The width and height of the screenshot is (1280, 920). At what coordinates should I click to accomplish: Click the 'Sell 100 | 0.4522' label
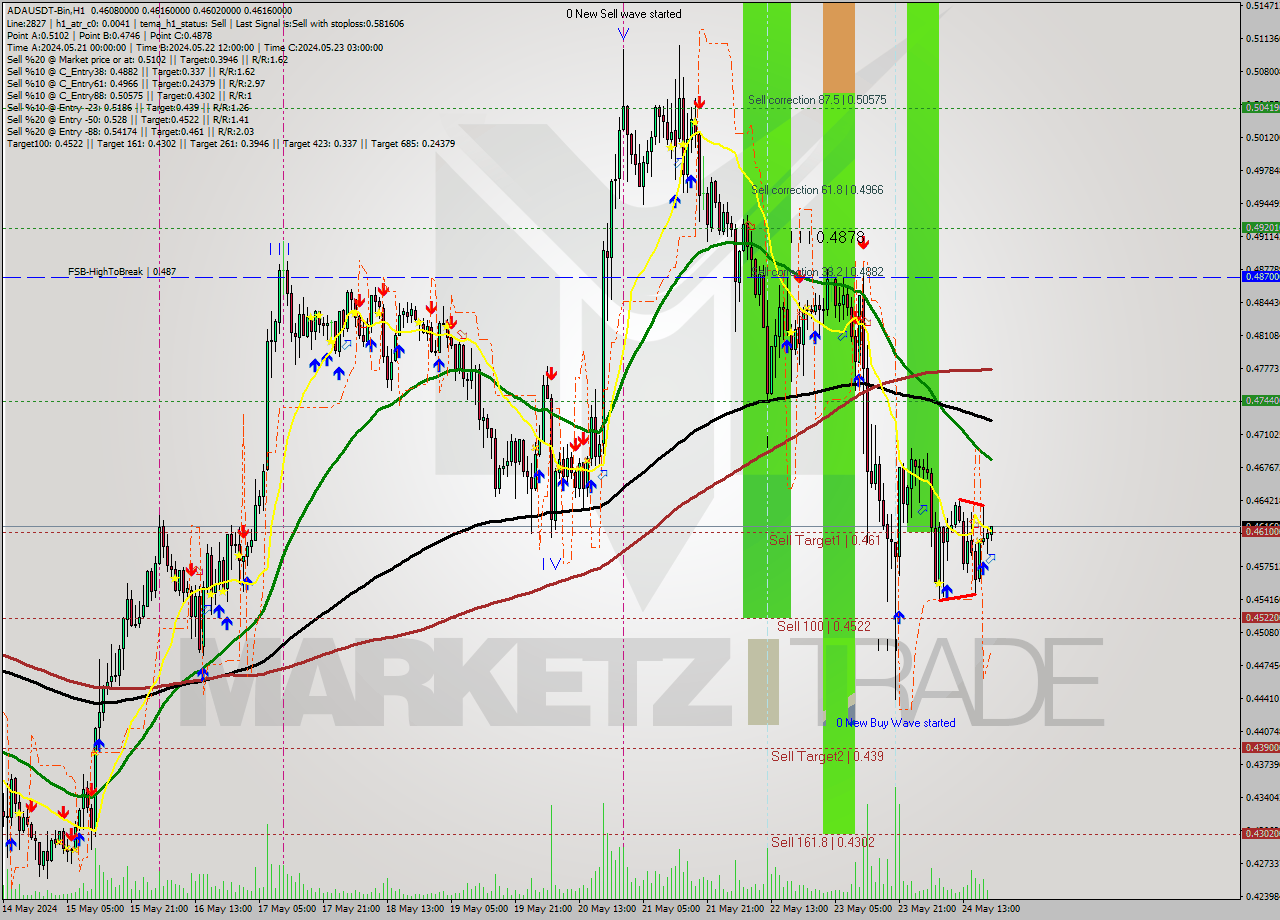(824, 627)
